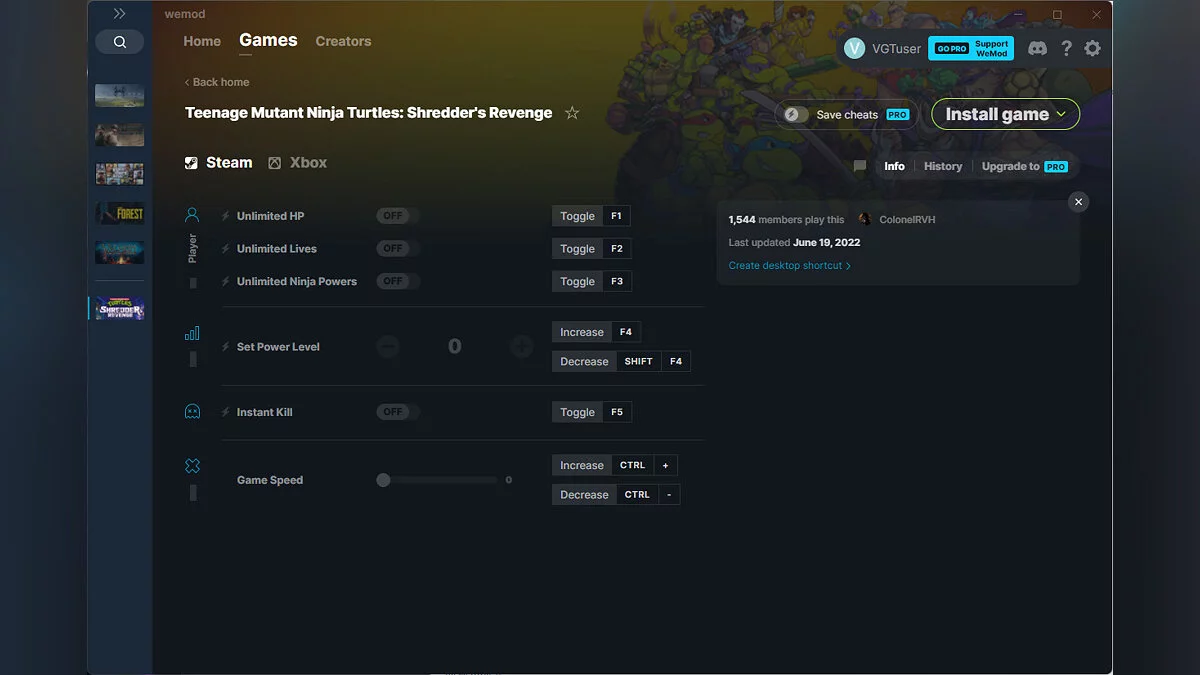Open the settings gear icon
The height and width of the screenshot is (675, 1200).
click(x=1092, y=48)
